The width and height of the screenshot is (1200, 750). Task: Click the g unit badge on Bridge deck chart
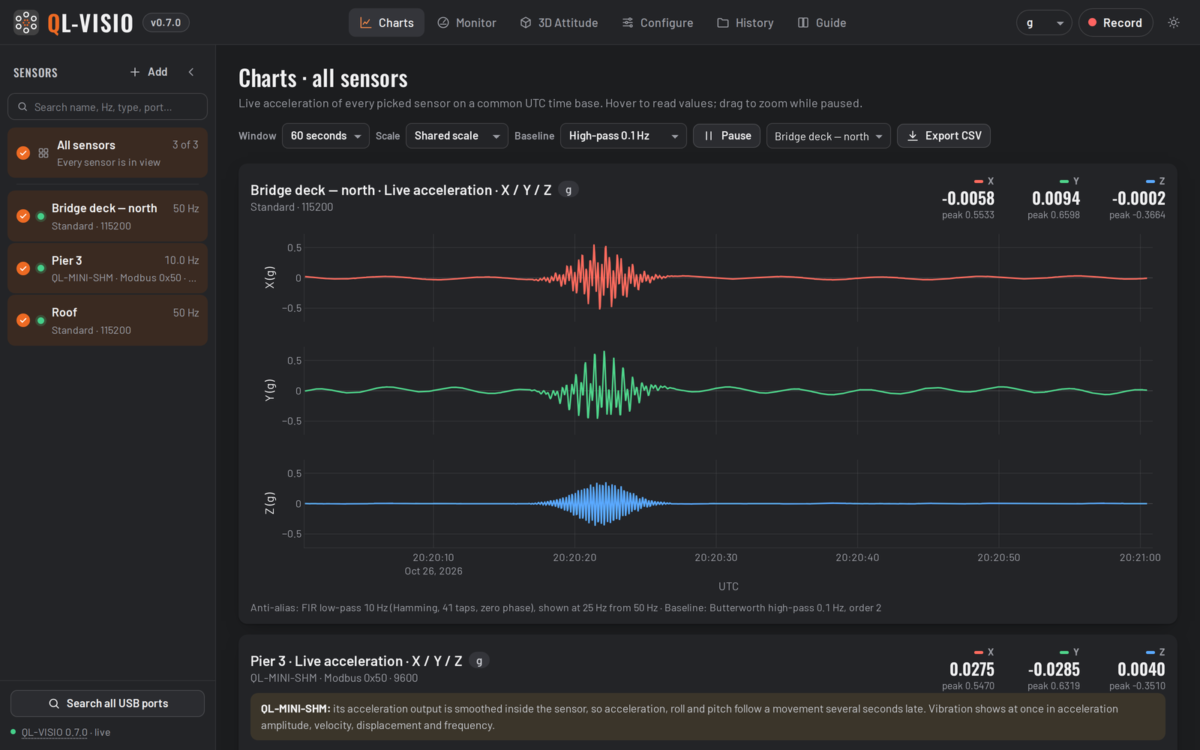pyautogui.click(x=568, y=190)
